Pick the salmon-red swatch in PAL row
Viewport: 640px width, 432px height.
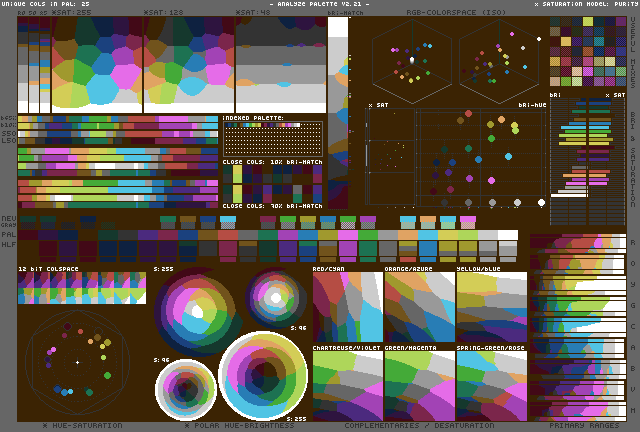pyautogui.click(x=228, y=235)
